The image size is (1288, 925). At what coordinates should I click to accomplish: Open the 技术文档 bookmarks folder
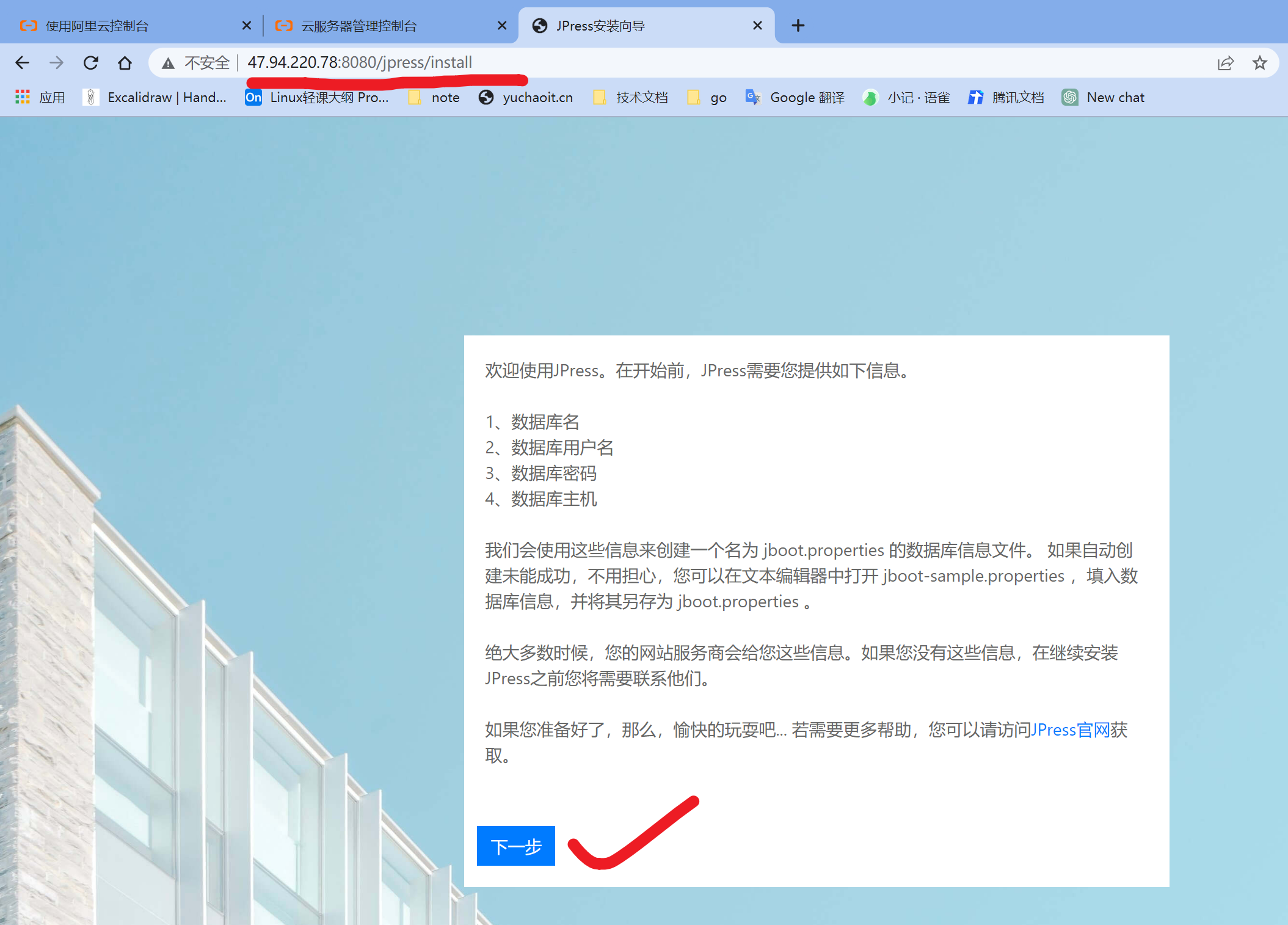coord(630,97)
